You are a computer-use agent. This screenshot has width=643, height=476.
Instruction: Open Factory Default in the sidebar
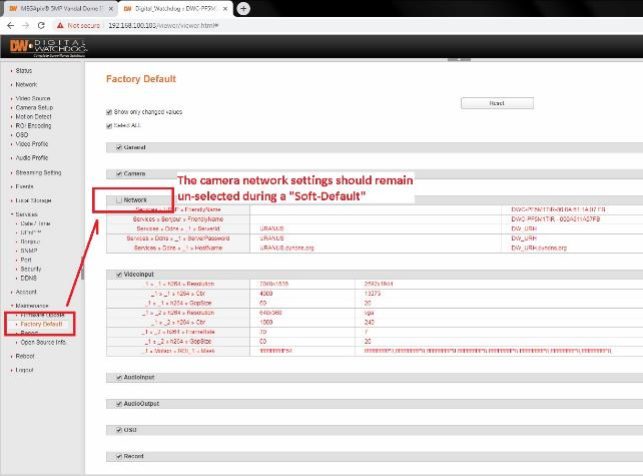[x=41, y=324]
